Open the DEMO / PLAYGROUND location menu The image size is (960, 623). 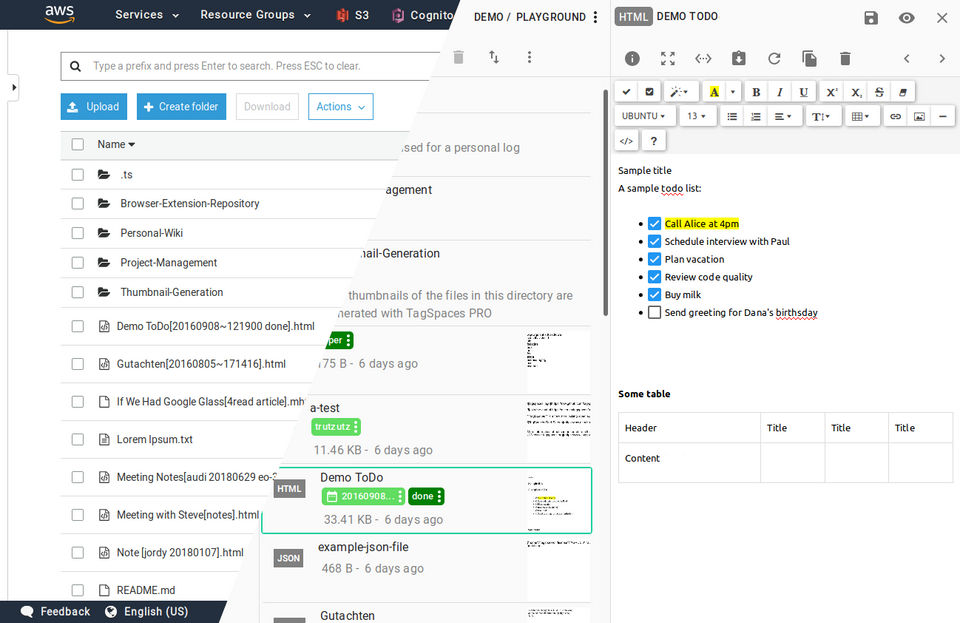coord(596,17)
